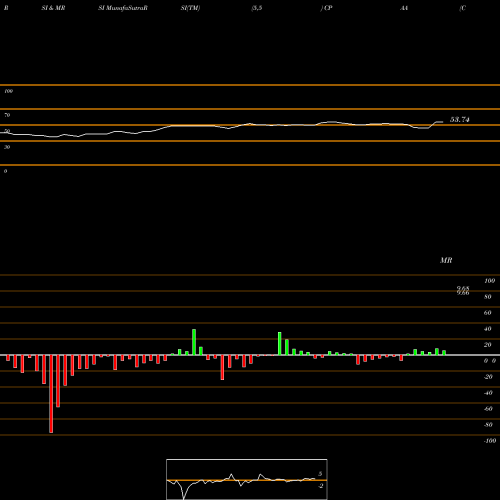The height and width of the screenshot is (500, 500).
Task: Click the '100' label on histogram axis
Action: (489, 281)
